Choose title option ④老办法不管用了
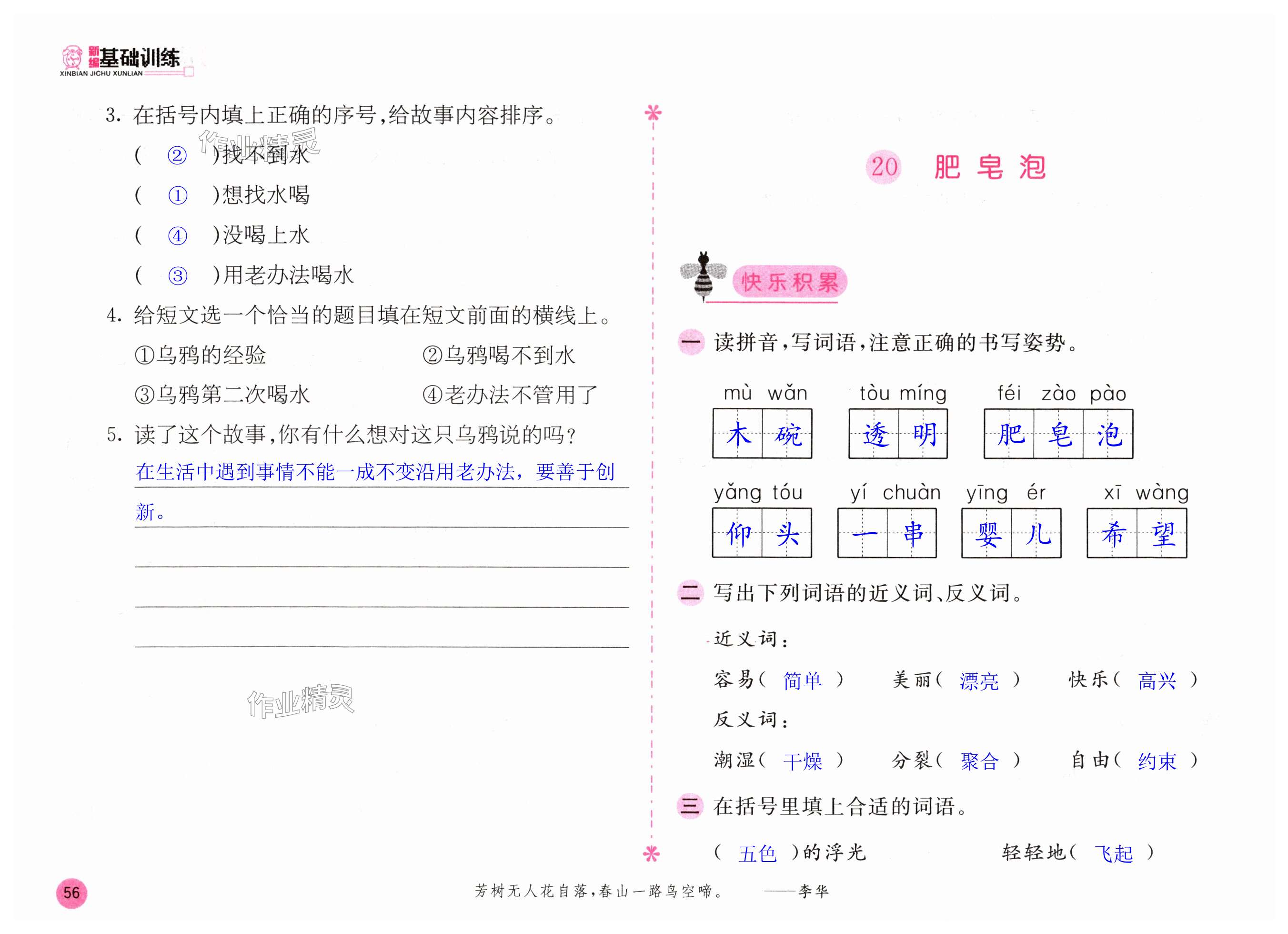 (x=510, y=395)
